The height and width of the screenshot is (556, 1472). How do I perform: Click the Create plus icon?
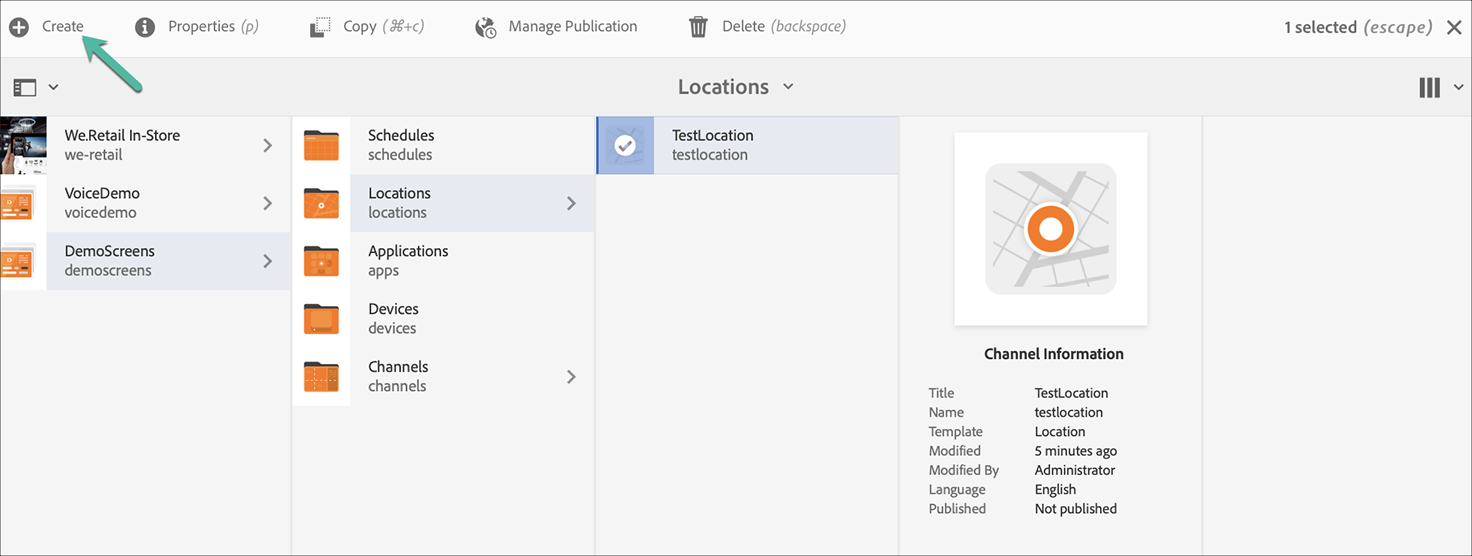point(19,27)
